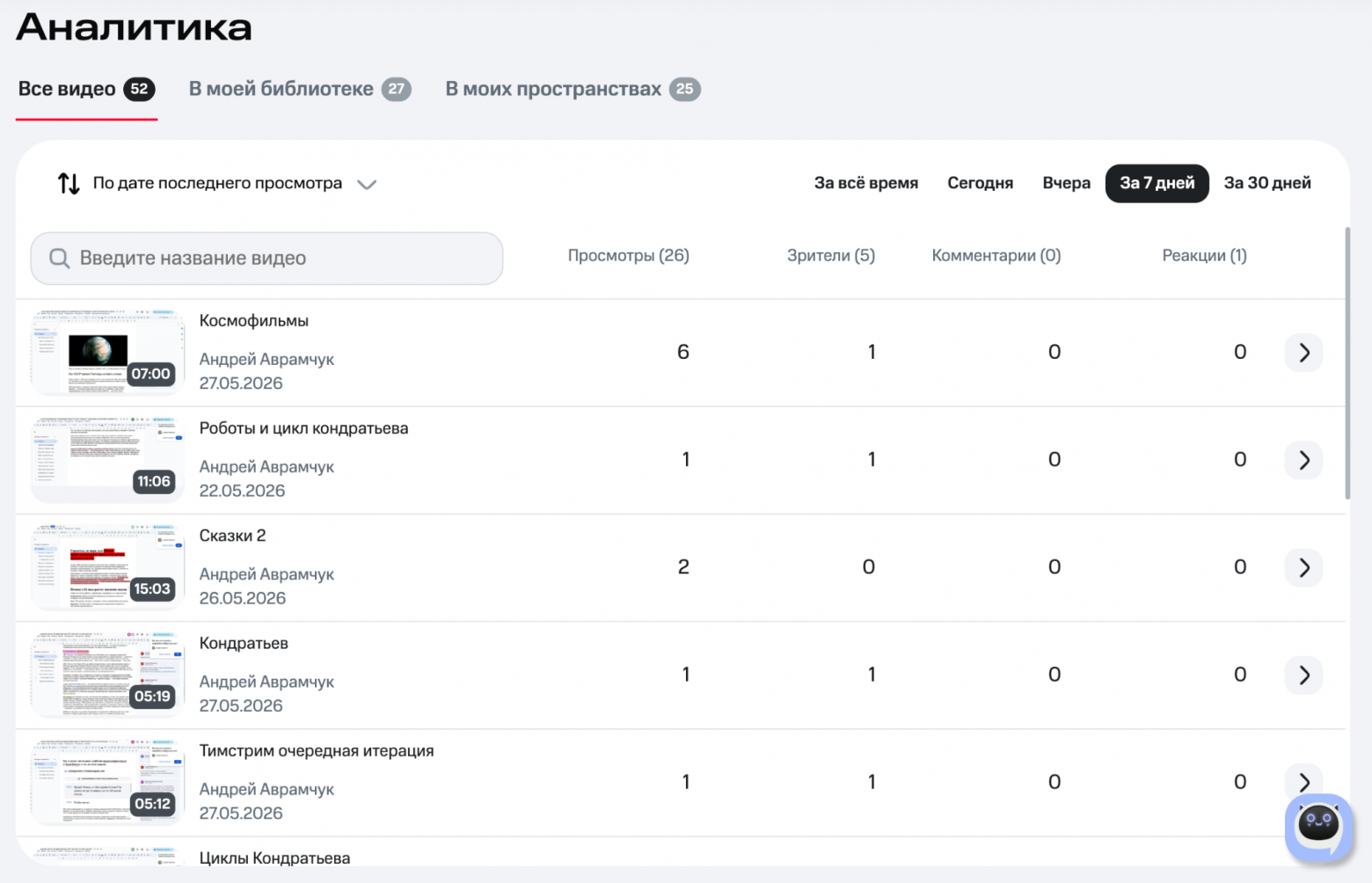1372x883 pixels.
Task: Open details arrow for Сказки 2 row
Action: point(1303,567)
